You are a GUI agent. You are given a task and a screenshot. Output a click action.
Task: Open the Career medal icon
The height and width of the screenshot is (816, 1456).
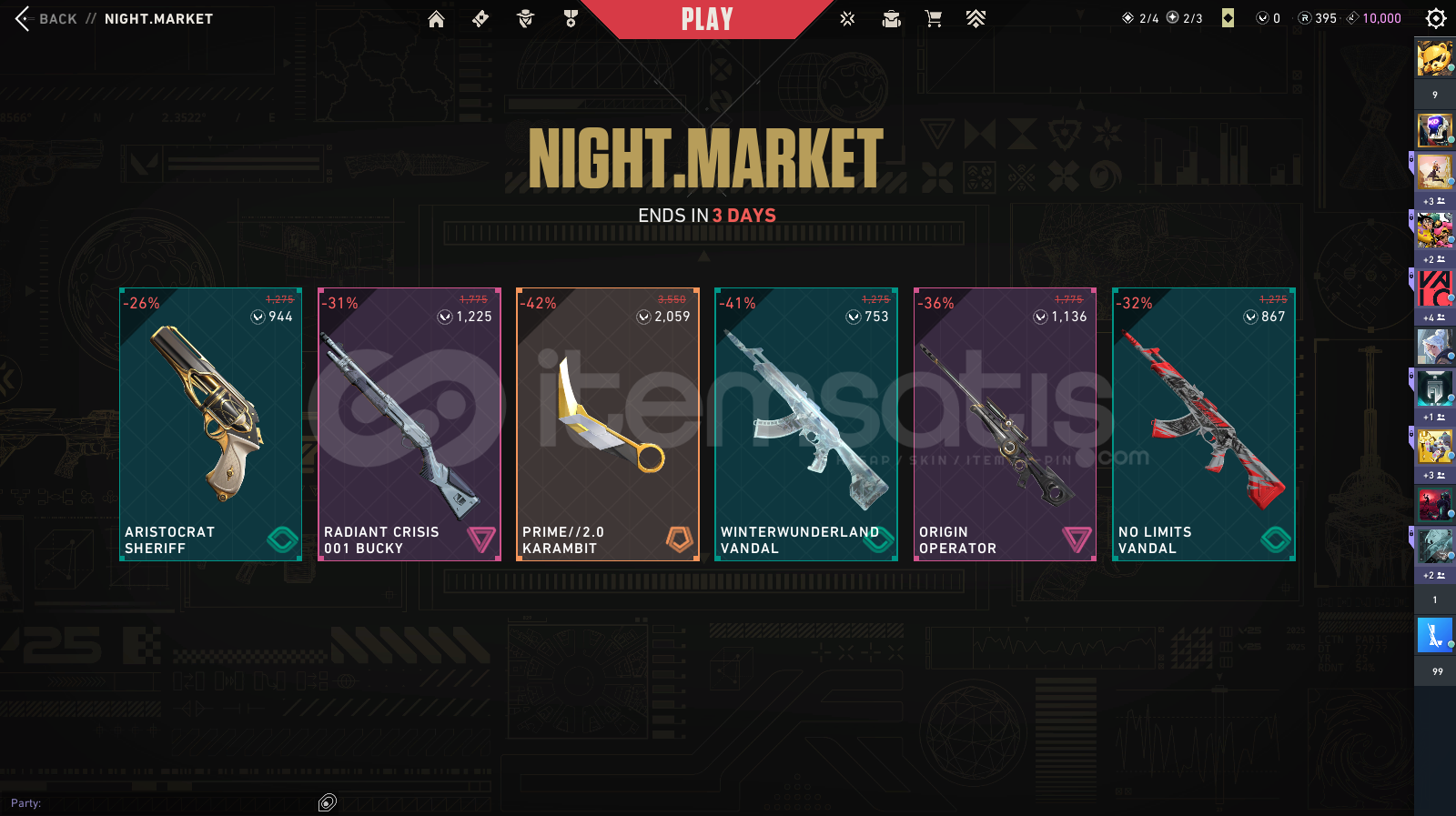571,19
